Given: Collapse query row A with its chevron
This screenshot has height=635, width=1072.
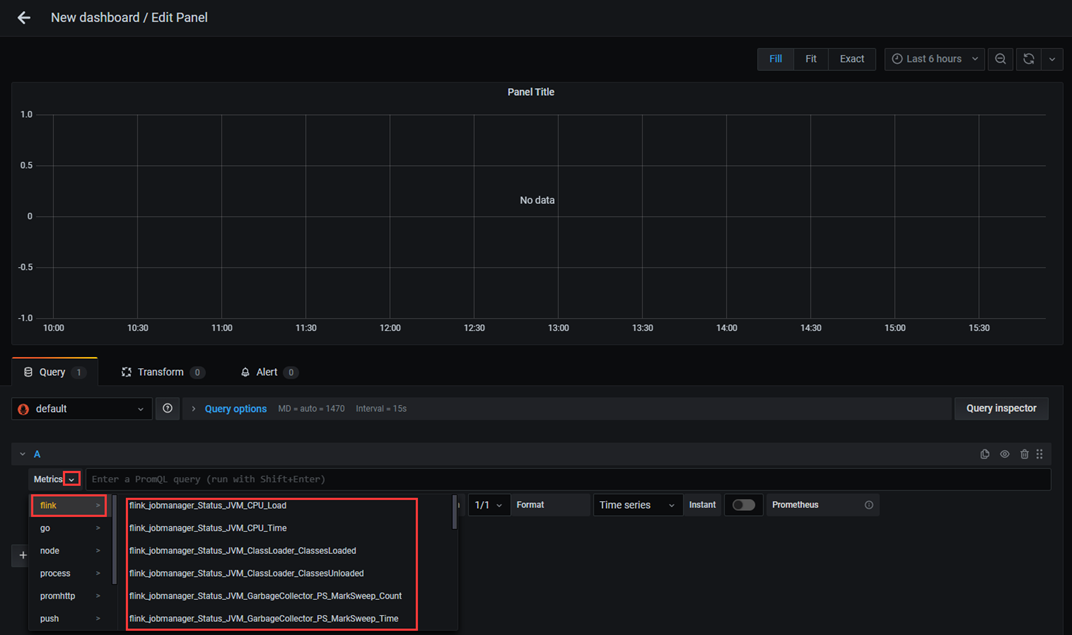Looking at the screenshot, I should [x=23, y=454].
